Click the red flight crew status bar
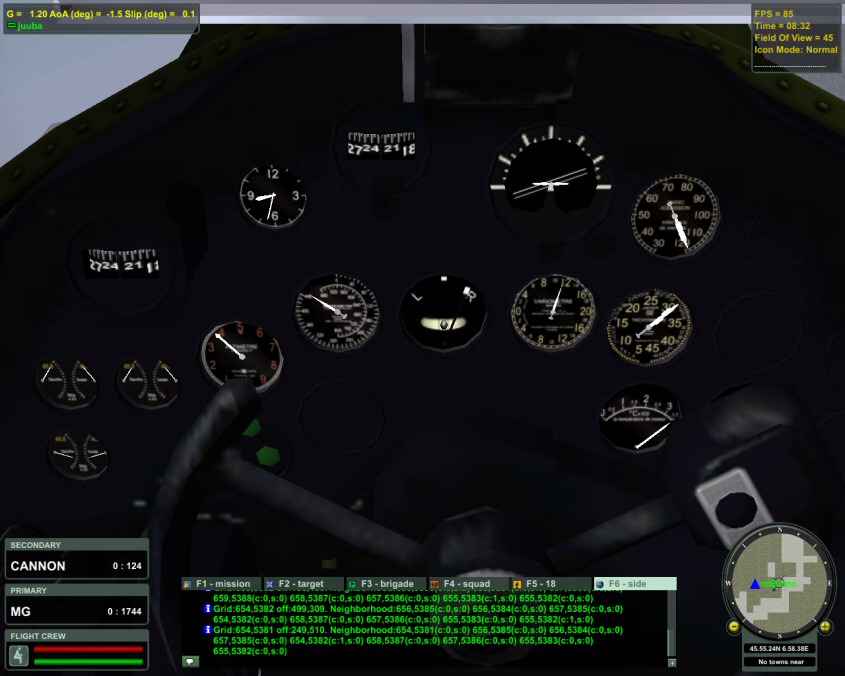The image size is (845, 676). 88,649
